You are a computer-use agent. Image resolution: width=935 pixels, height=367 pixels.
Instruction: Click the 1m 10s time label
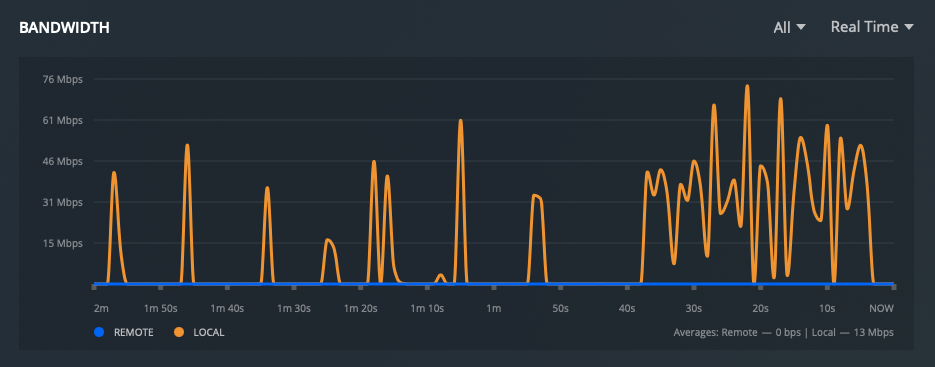[428, 309]
